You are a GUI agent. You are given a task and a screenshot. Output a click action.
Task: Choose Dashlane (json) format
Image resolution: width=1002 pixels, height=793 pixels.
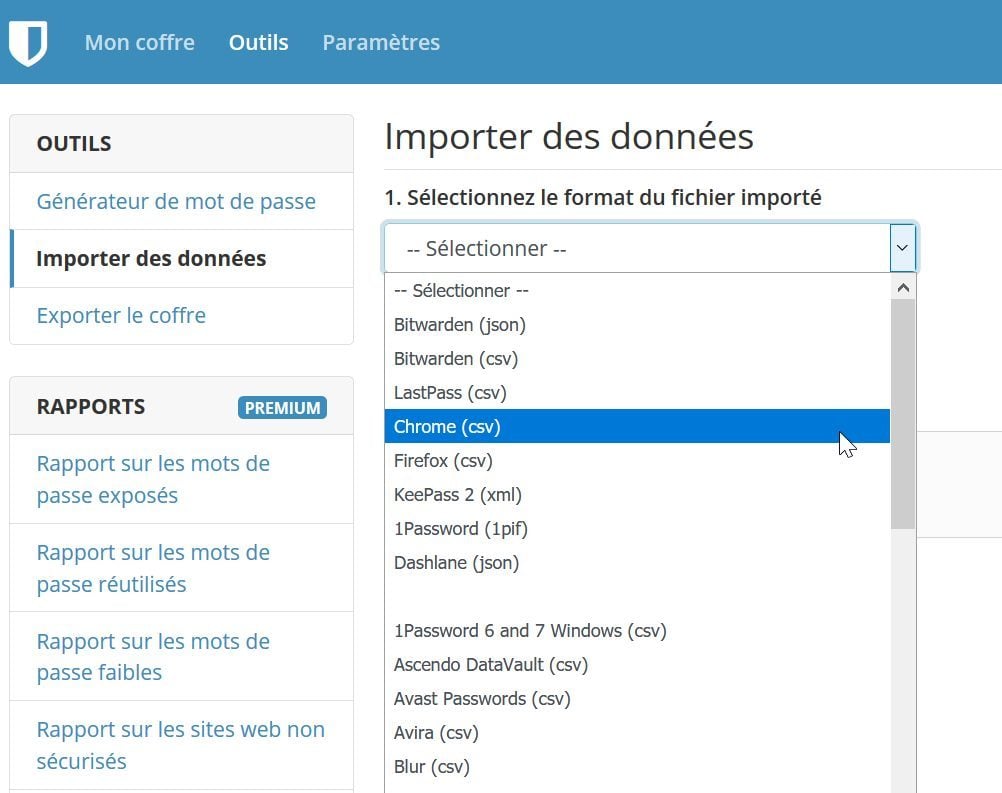(x=637, y=562)
